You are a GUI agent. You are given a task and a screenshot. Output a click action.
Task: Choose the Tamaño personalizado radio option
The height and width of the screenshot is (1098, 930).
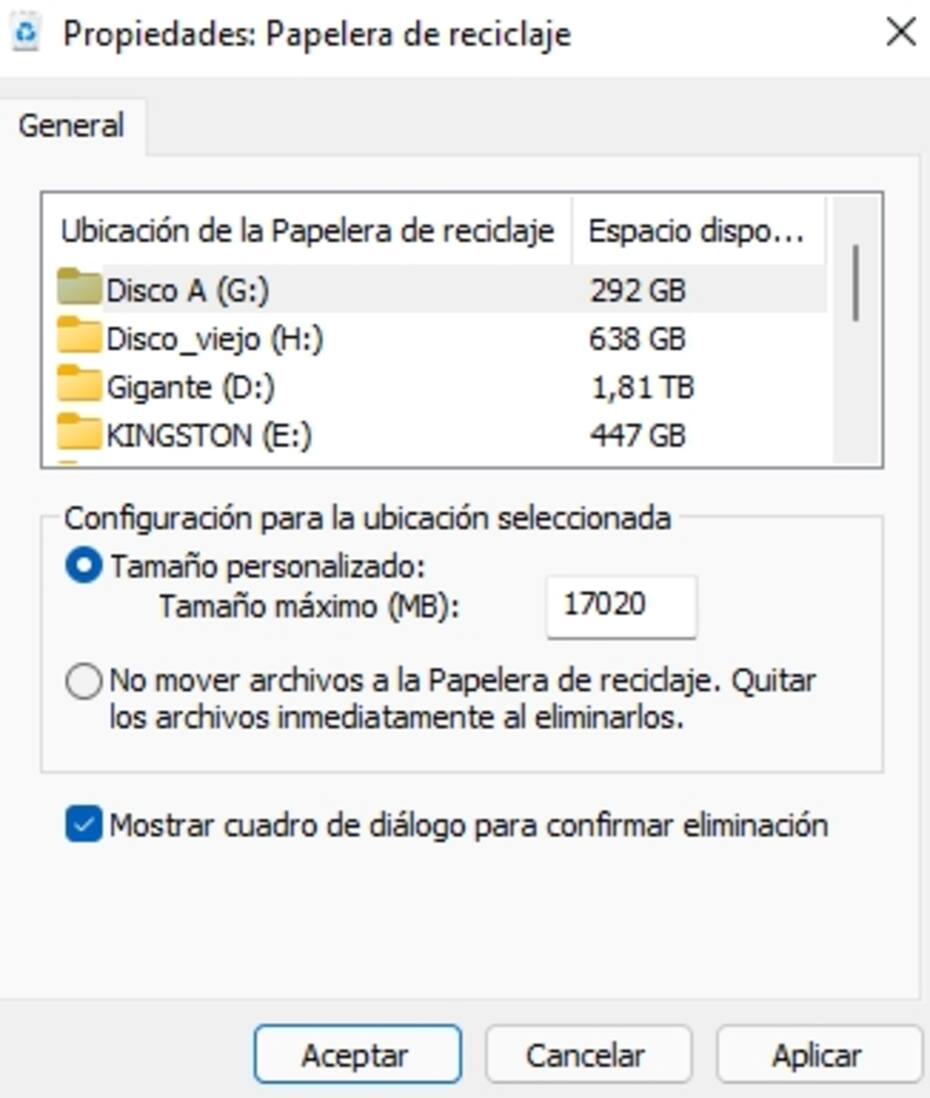83,565
